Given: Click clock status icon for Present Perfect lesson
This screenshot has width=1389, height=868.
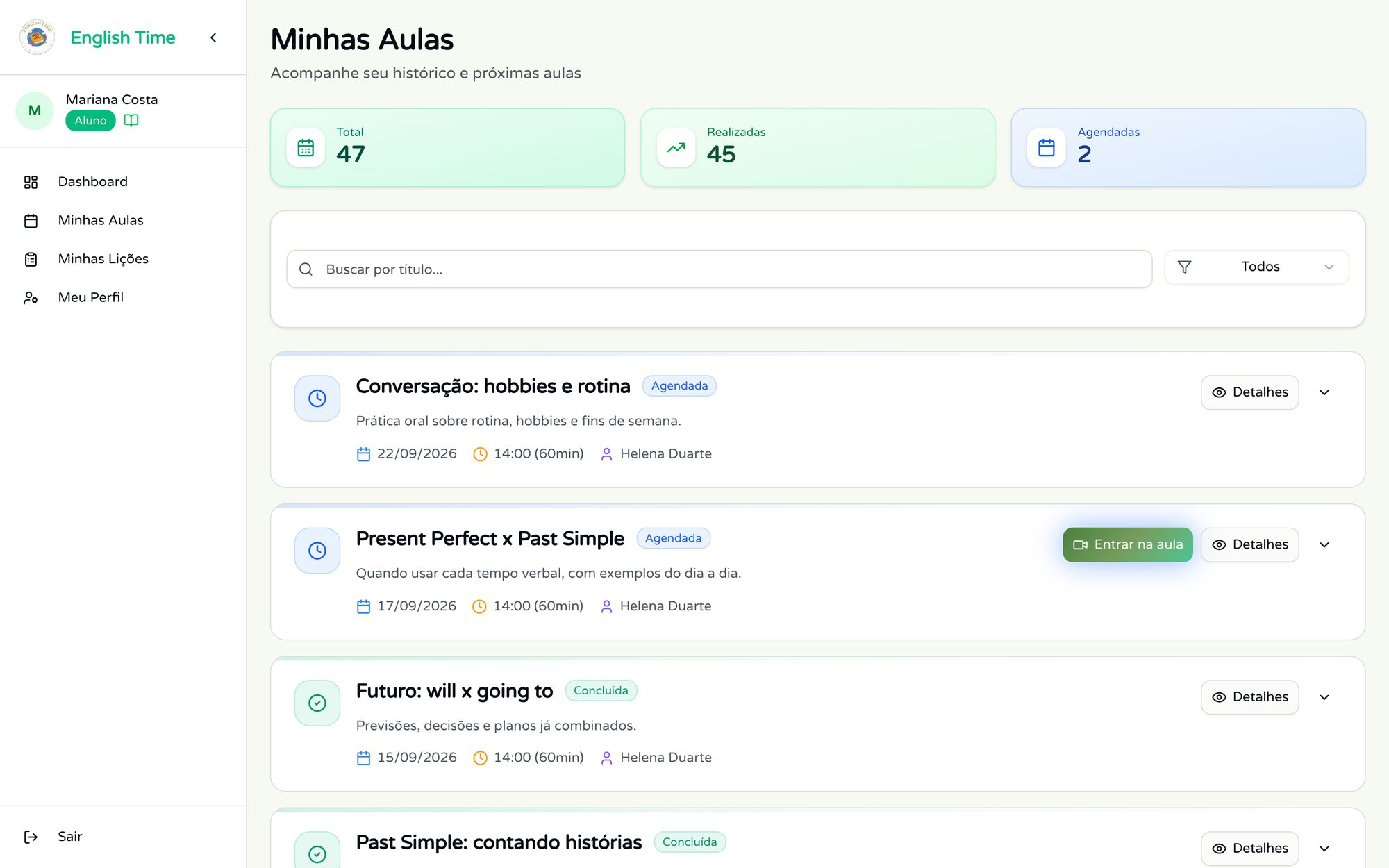Looking at the screenshot, I should pos(317,551).
